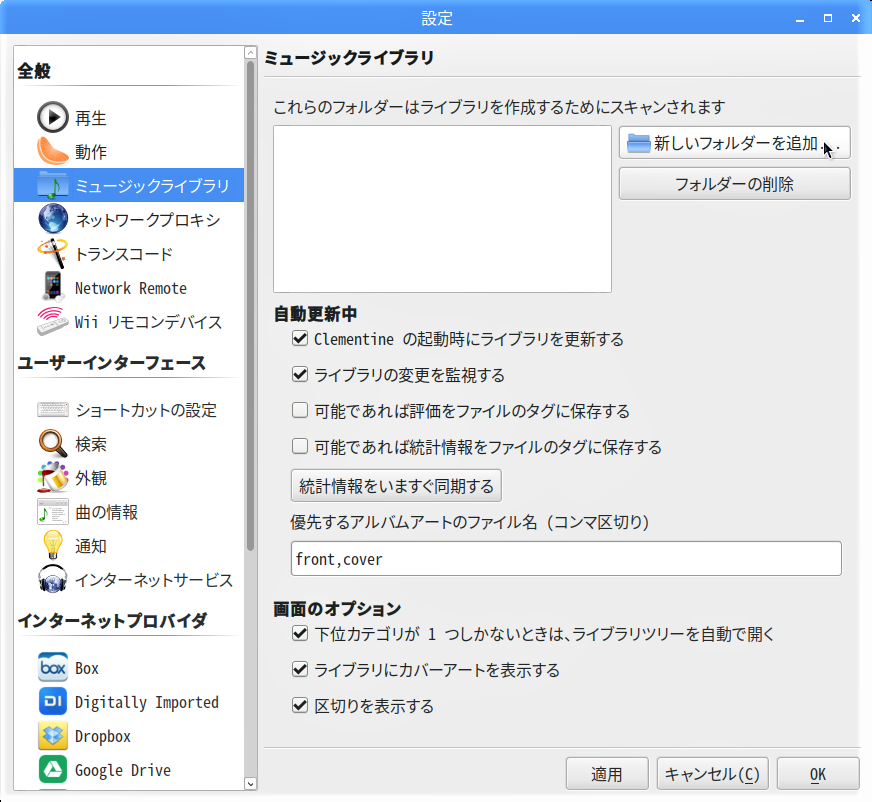Select the Dropbox label in the sidebar
The width and height of the screenshot is (872, 802).
click(x=103, y=736)
